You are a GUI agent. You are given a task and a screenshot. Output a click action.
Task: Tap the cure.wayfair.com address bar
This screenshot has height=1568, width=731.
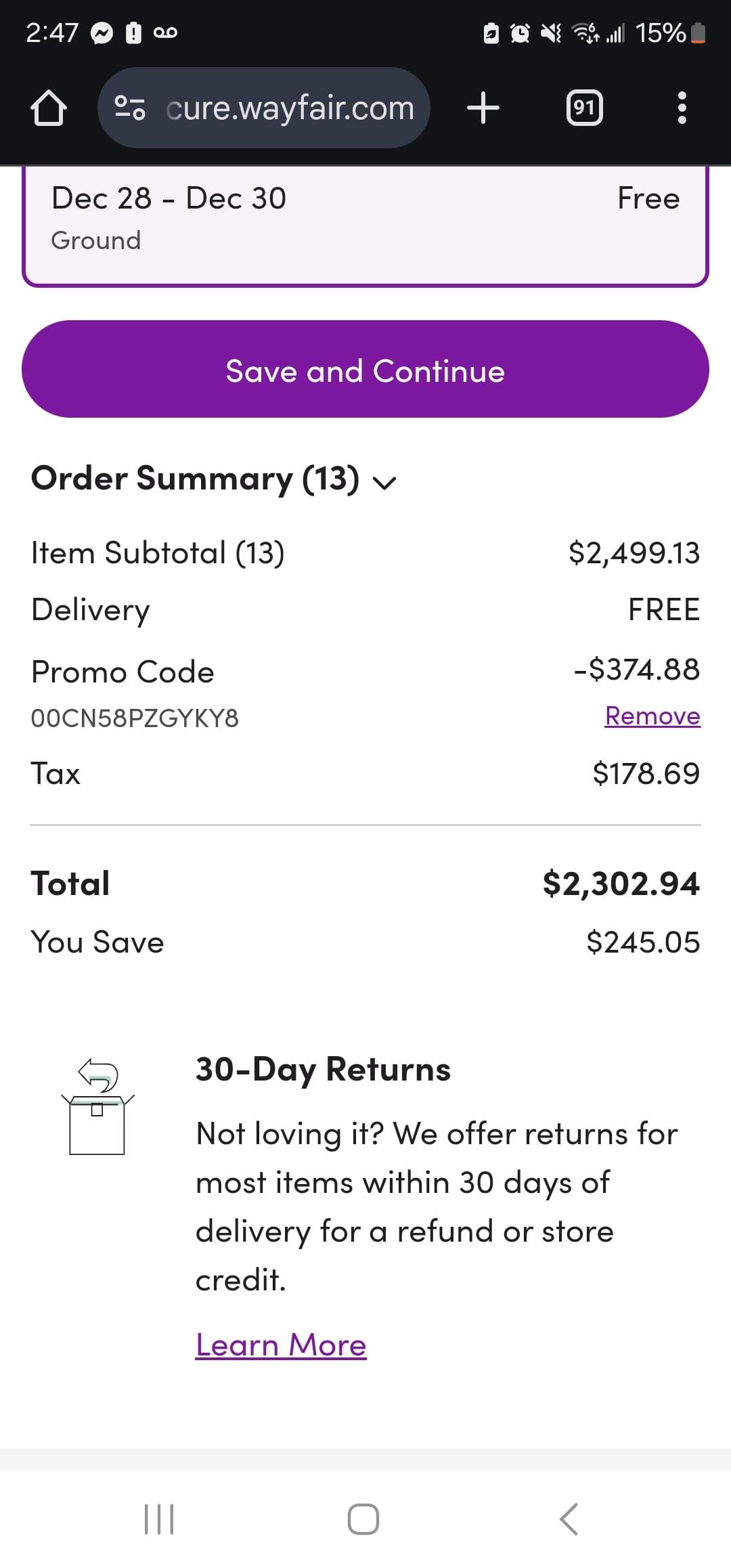coord(290,108)
